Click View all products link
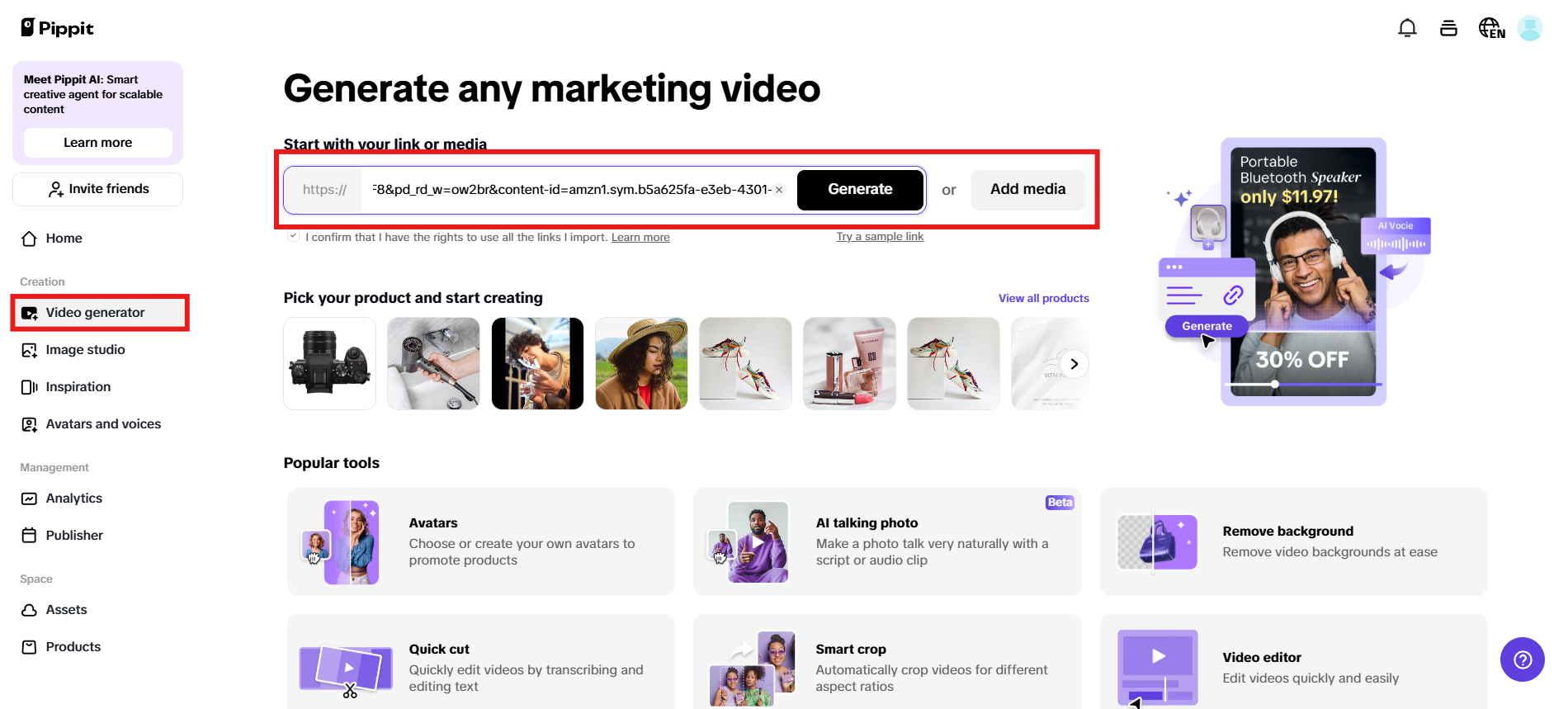The width and height of the screenshot is (1568, 709). 1044,299
